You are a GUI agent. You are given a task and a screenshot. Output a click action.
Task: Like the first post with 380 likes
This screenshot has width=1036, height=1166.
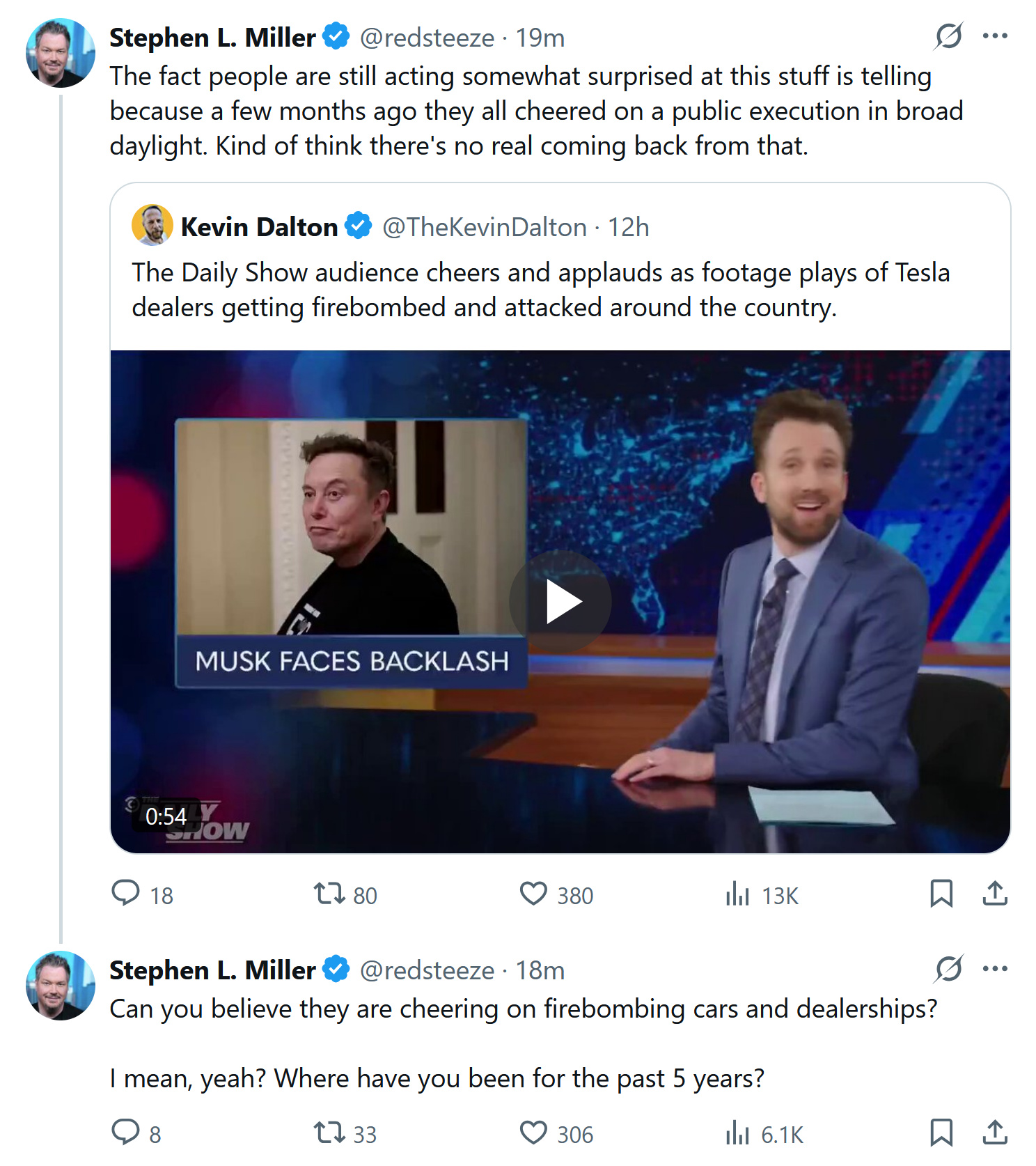(534, 894)
